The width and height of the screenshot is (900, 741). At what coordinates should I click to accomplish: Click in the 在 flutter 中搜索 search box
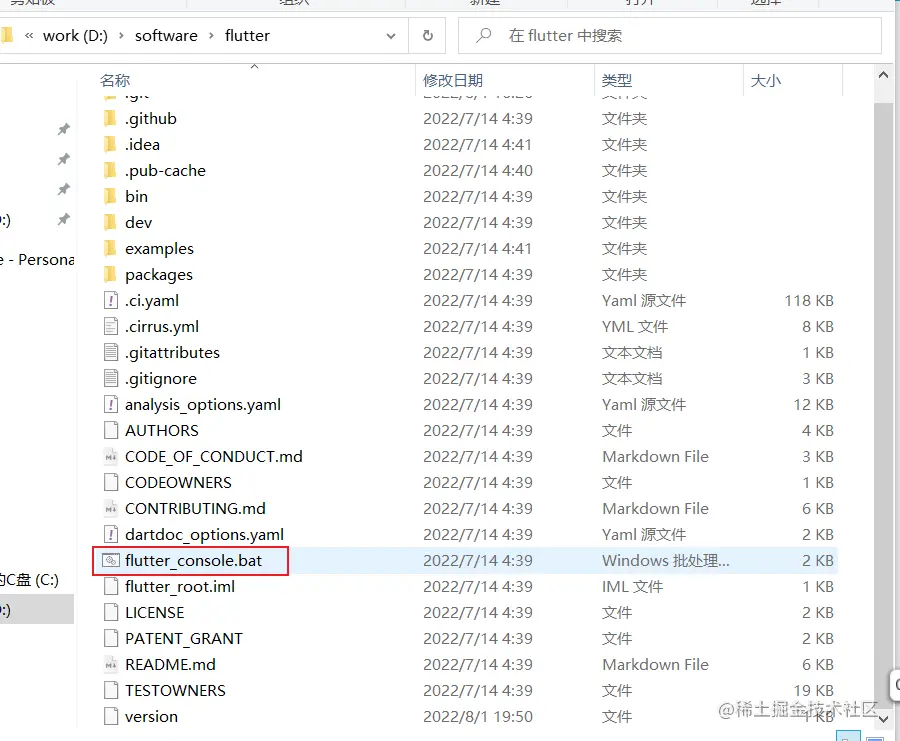coord(670,36)
